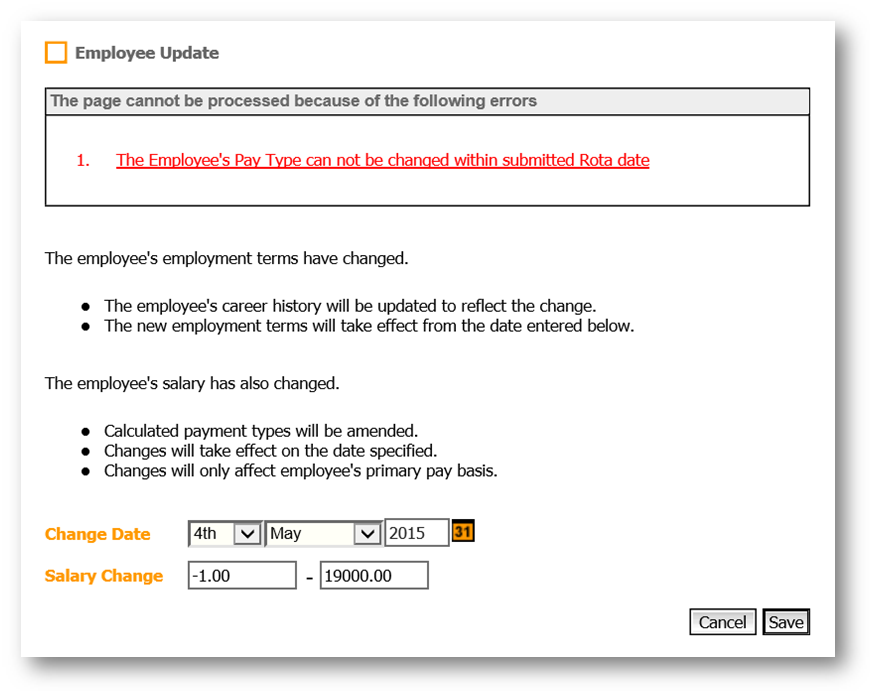This screenshot has width=870, height=691.
Task: Click the orange square icon beside Employee Update
Action: (56, 53)
